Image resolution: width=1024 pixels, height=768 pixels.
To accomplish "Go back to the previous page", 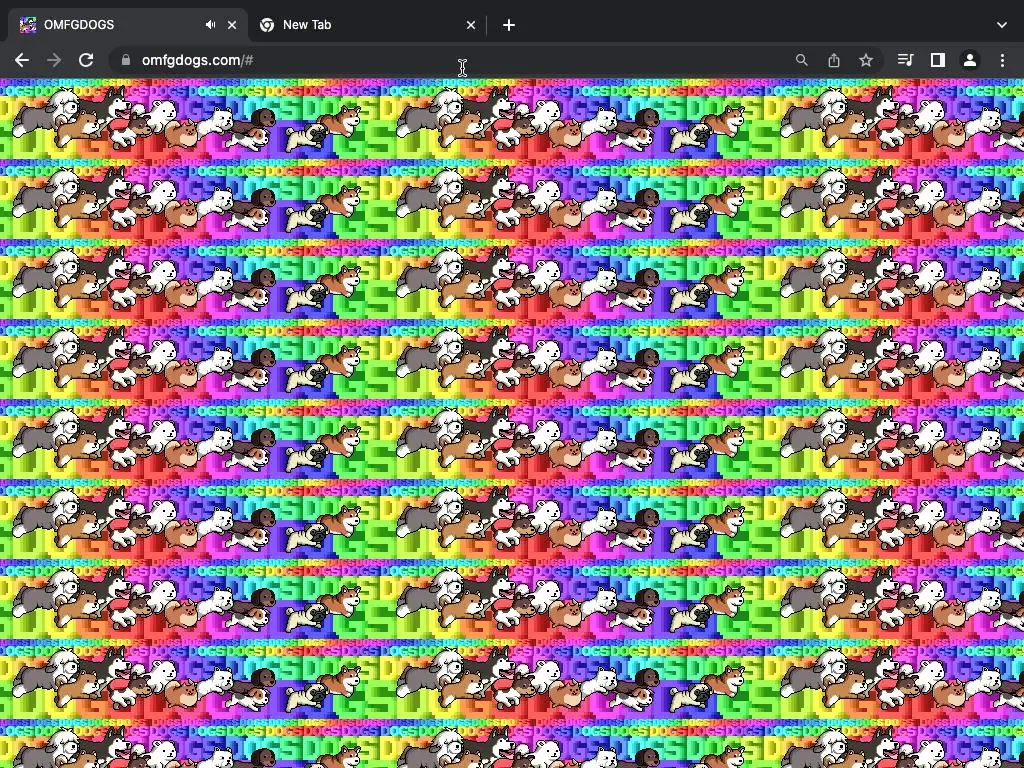I will (x=22, y=60).
